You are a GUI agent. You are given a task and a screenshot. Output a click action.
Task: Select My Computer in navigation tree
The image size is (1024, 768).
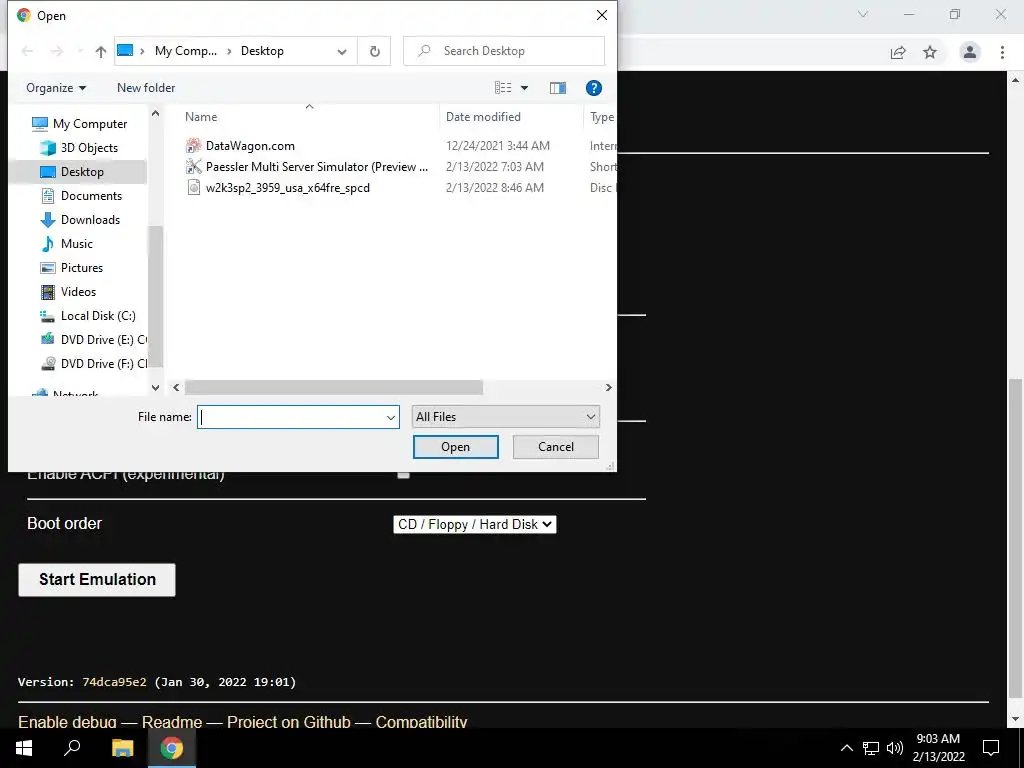[89, 123]
